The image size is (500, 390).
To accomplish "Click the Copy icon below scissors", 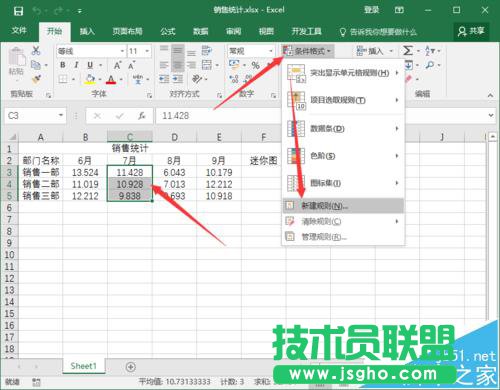I will click(x=36, y=65).
